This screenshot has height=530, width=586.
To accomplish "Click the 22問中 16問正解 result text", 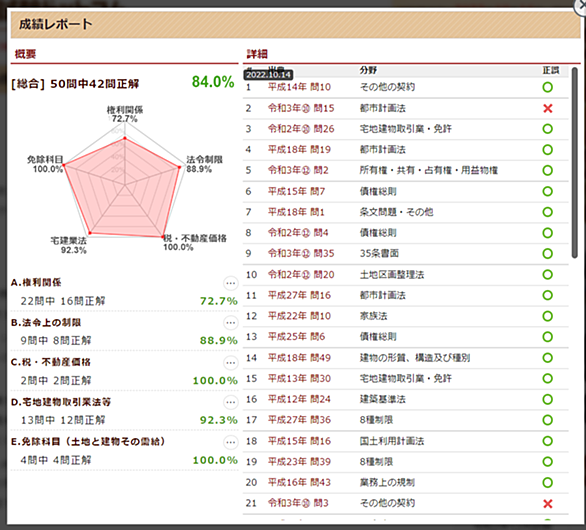I will click(x=63, y=301).
